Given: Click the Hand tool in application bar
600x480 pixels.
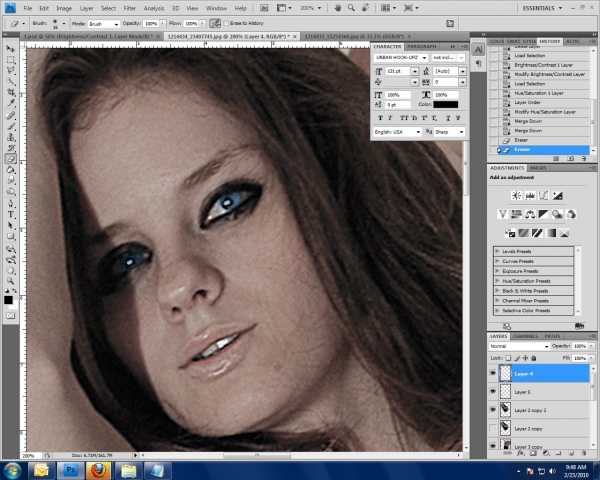Looking at the screenshot, I should (338, 8).
